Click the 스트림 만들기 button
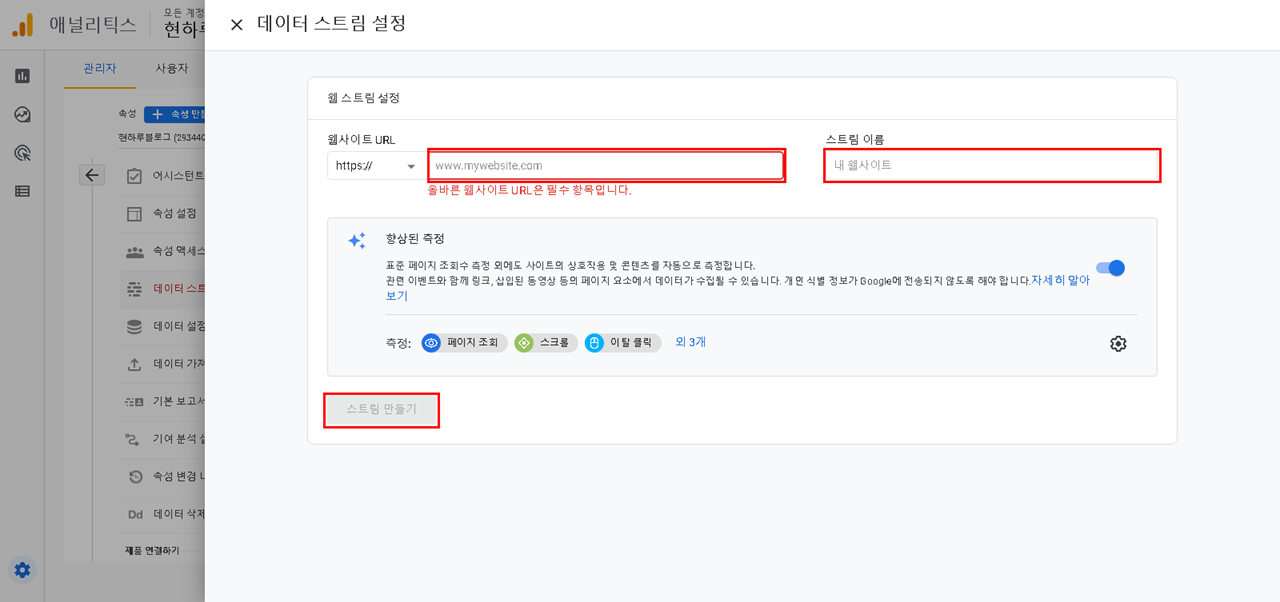 381,410
